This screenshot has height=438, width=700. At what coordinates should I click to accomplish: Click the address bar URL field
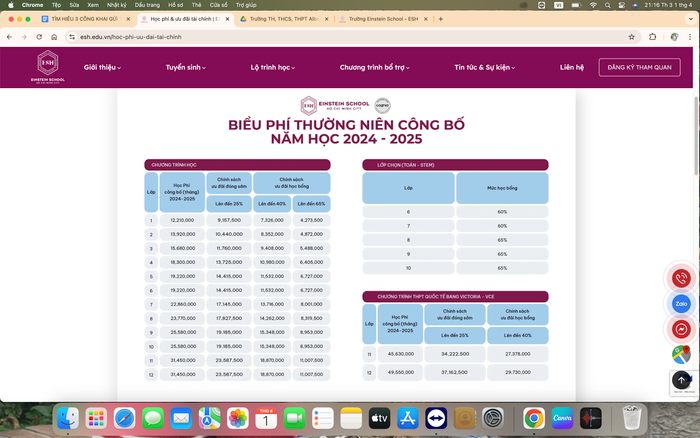coord(348,37)
